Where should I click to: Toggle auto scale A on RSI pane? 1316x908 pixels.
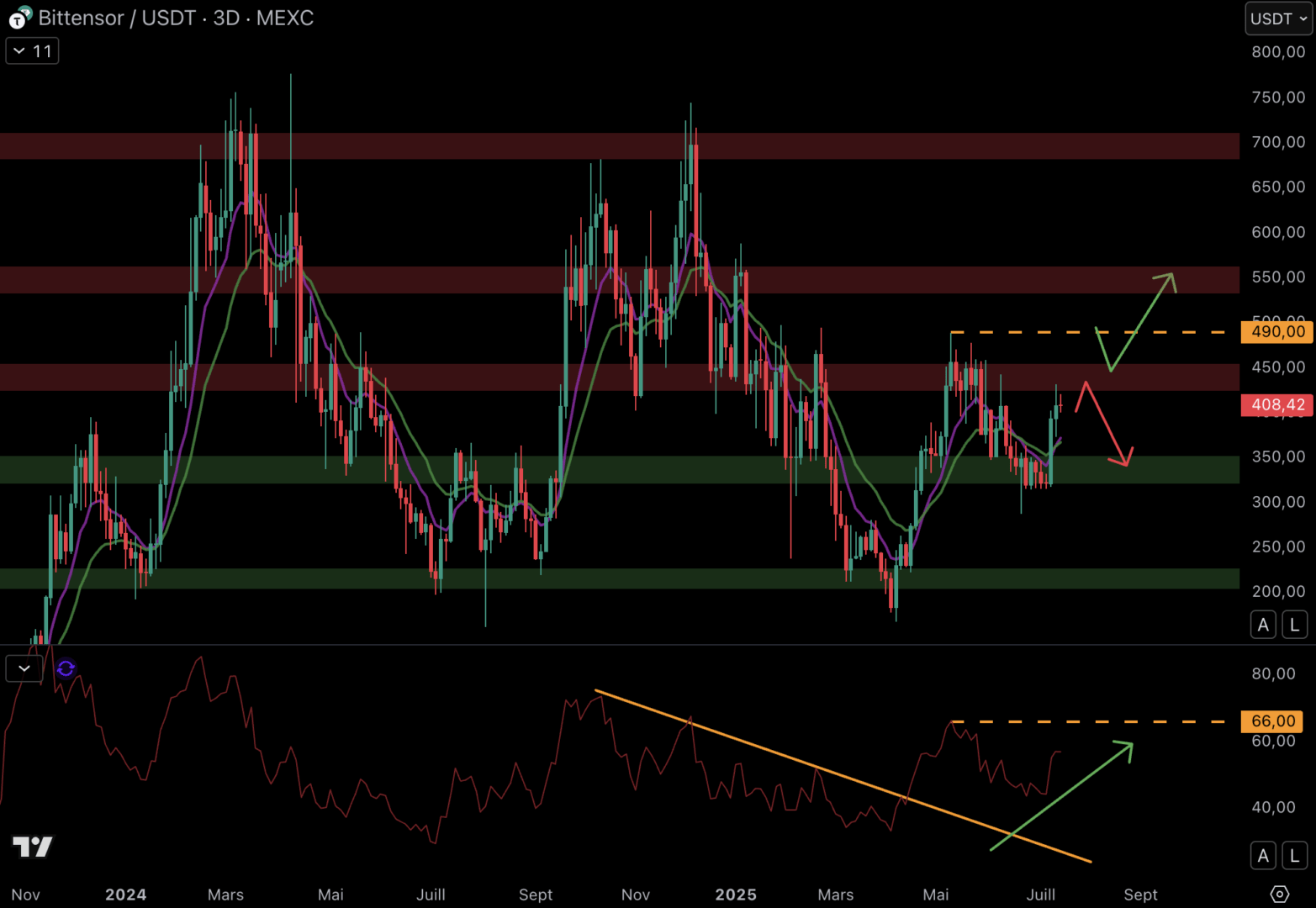[1263, 856]
